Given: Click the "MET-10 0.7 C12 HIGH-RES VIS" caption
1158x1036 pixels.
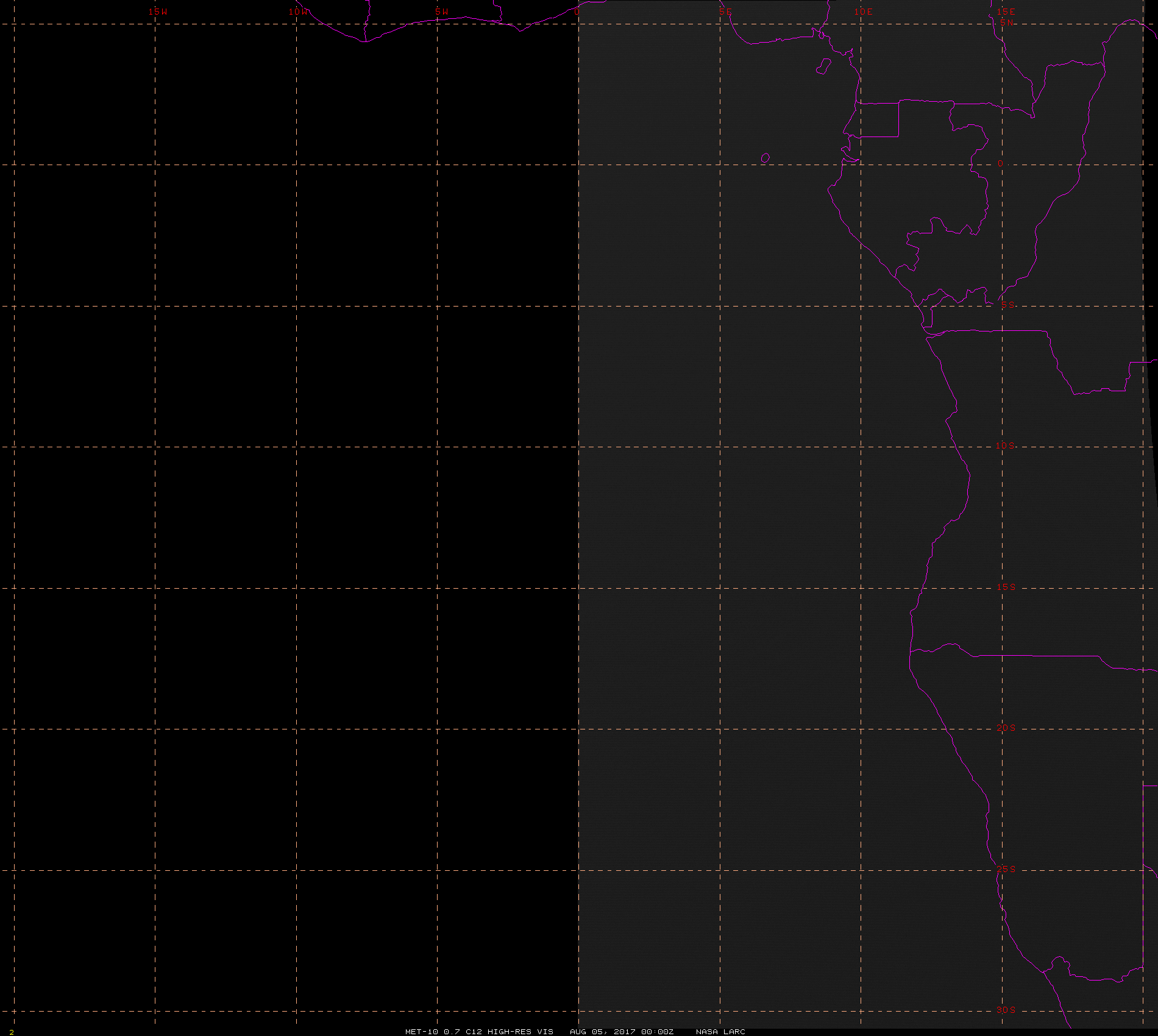Looking at the screenshot, I should click(480, 1031).
